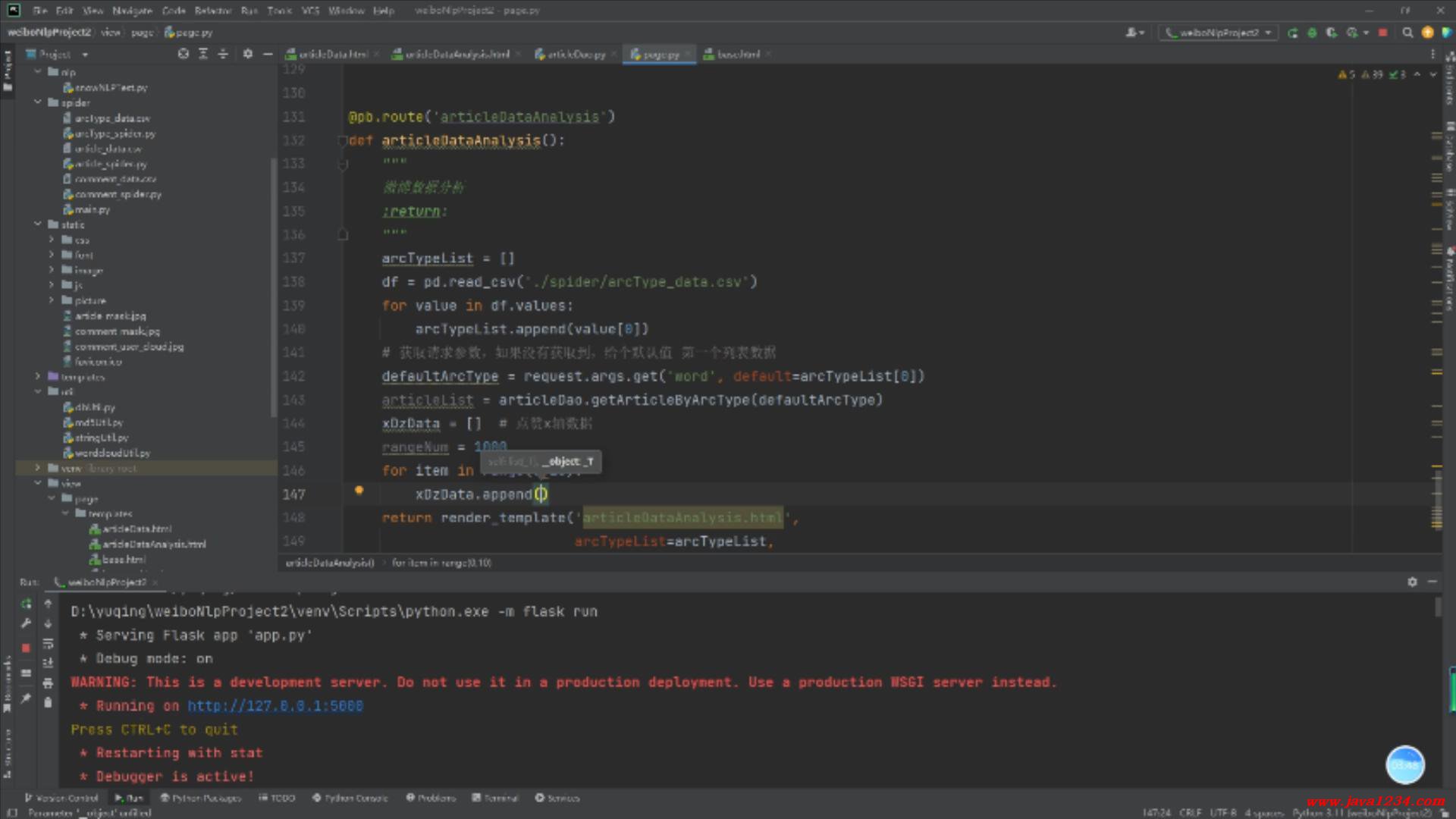Clear console output with the trash icon
Screen dimensions: 1456x819
48,702
